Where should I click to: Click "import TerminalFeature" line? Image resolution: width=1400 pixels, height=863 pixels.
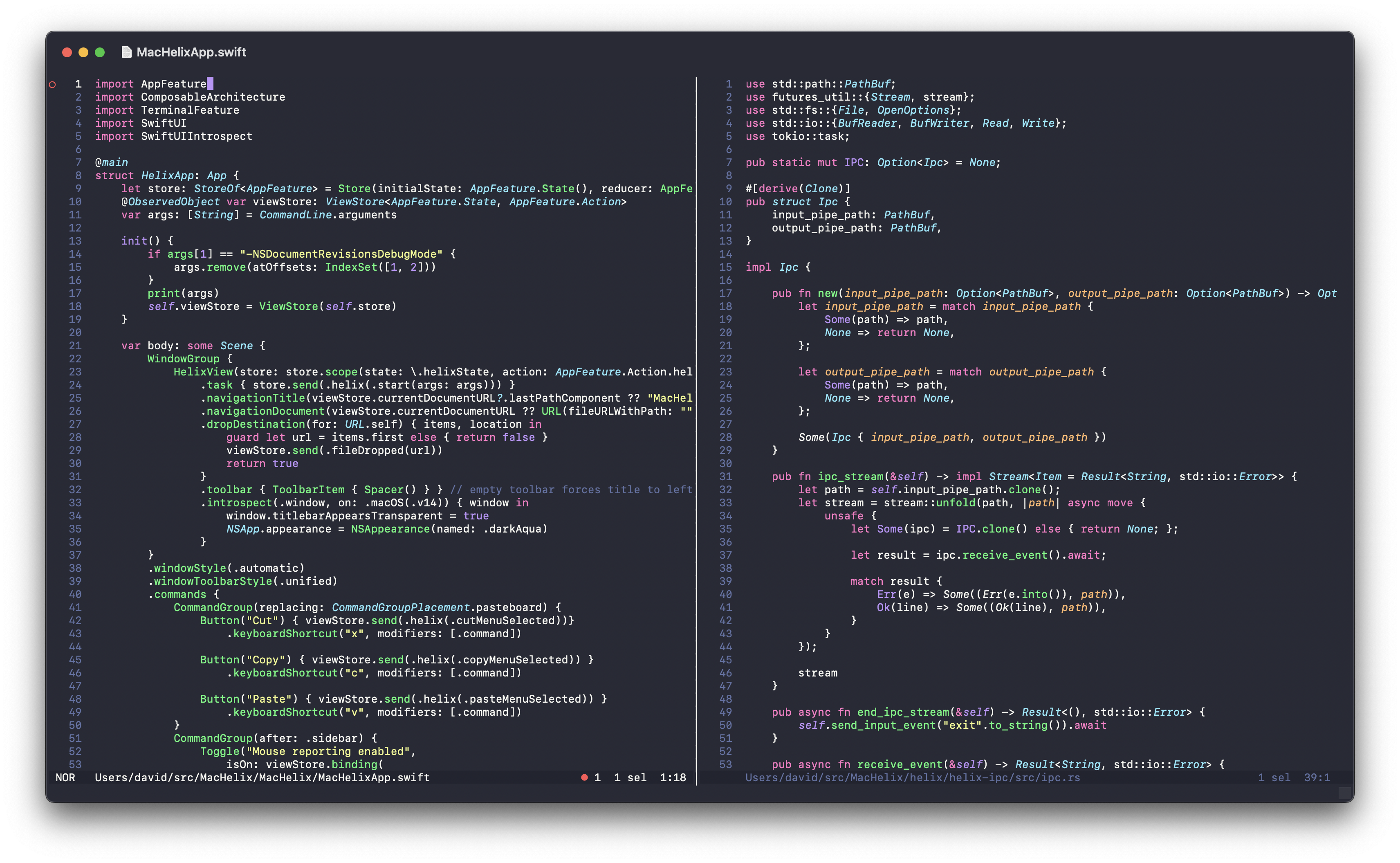point(167,110)
